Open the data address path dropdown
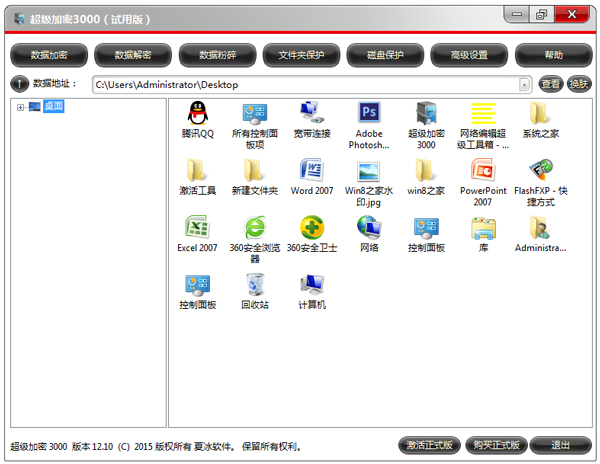The height and width of the screenshot is (464, 600). [524, 85]
